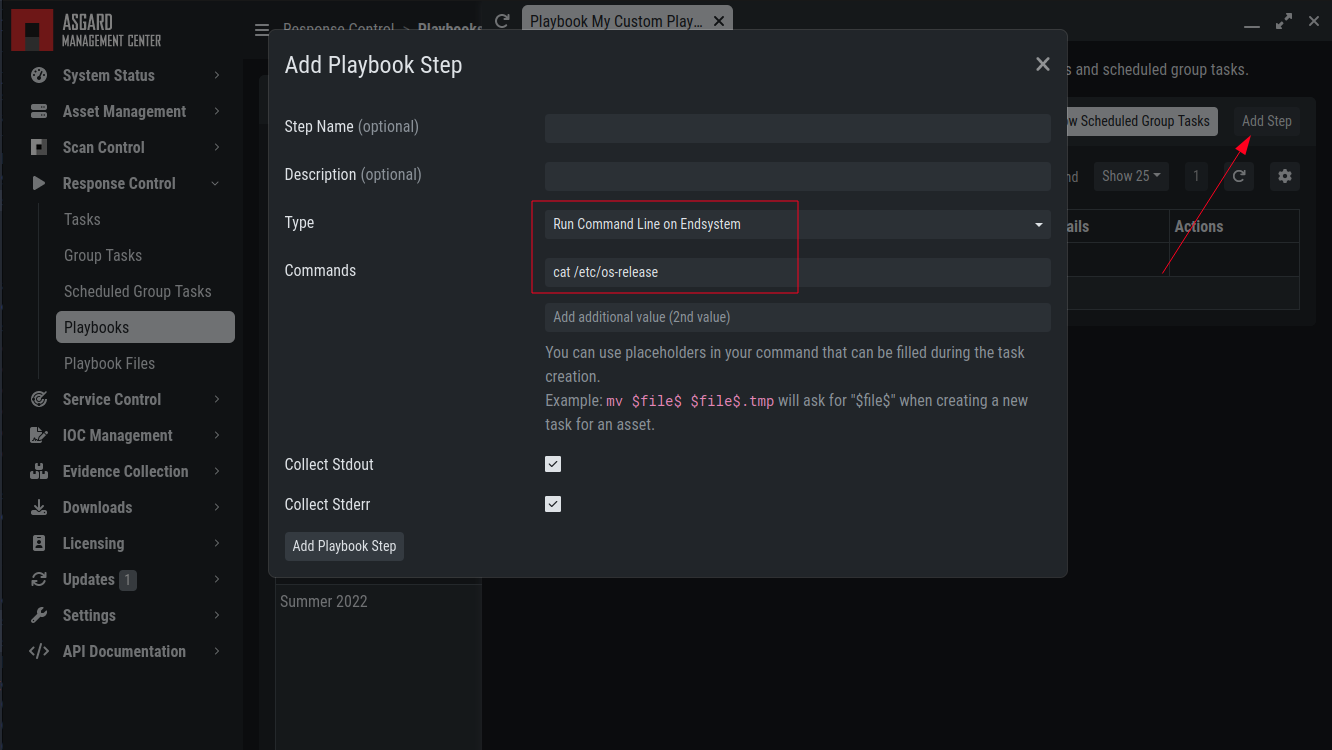Image resolution: width=1332 pixels, height=750 pixels.
Task: Close the Add Playbook Step dialog
Action: pyautogui.click(x=1043, y=64)
